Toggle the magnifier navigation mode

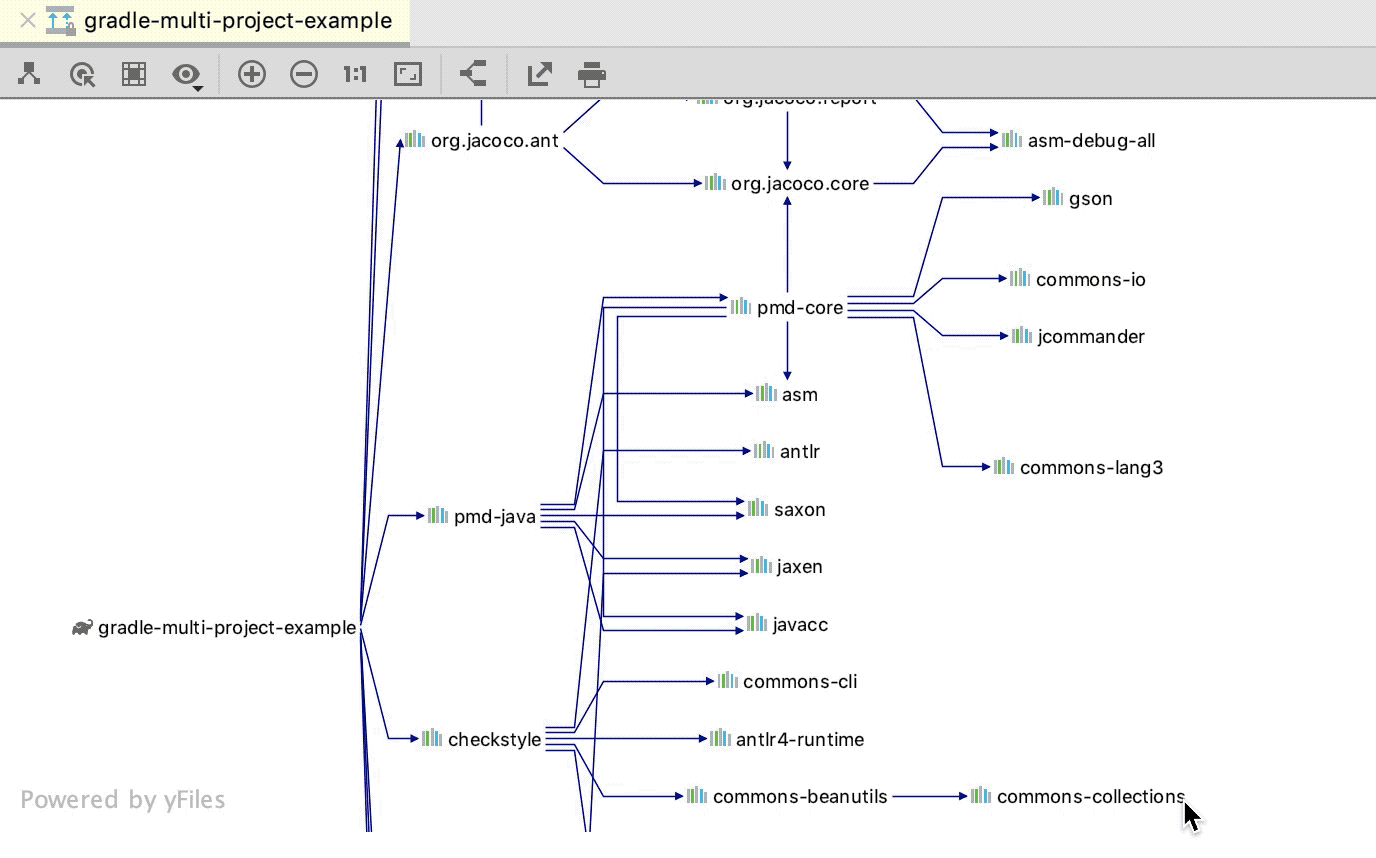pos(82,73)
